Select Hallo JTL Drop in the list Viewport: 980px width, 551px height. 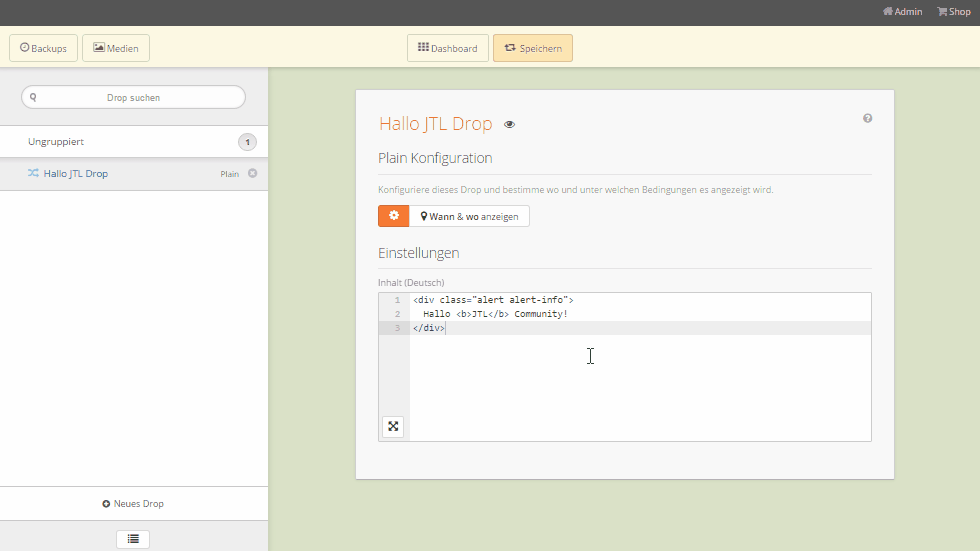click(76, 174)
